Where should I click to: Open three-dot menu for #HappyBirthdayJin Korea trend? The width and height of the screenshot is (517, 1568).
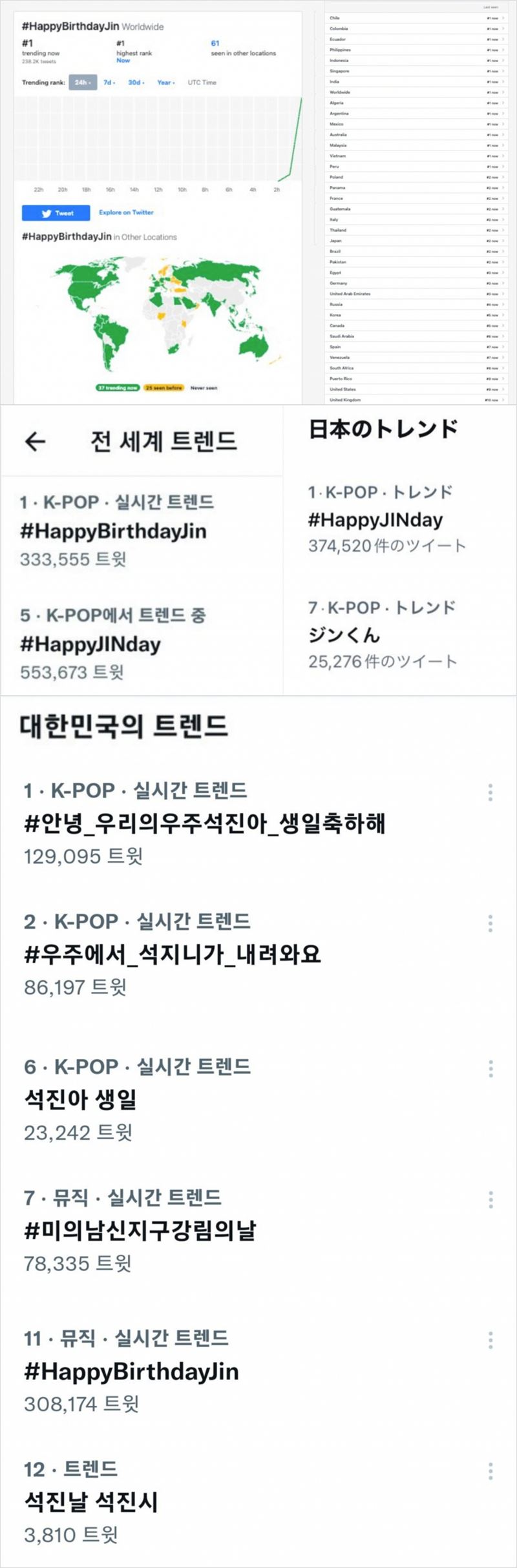491,1340
